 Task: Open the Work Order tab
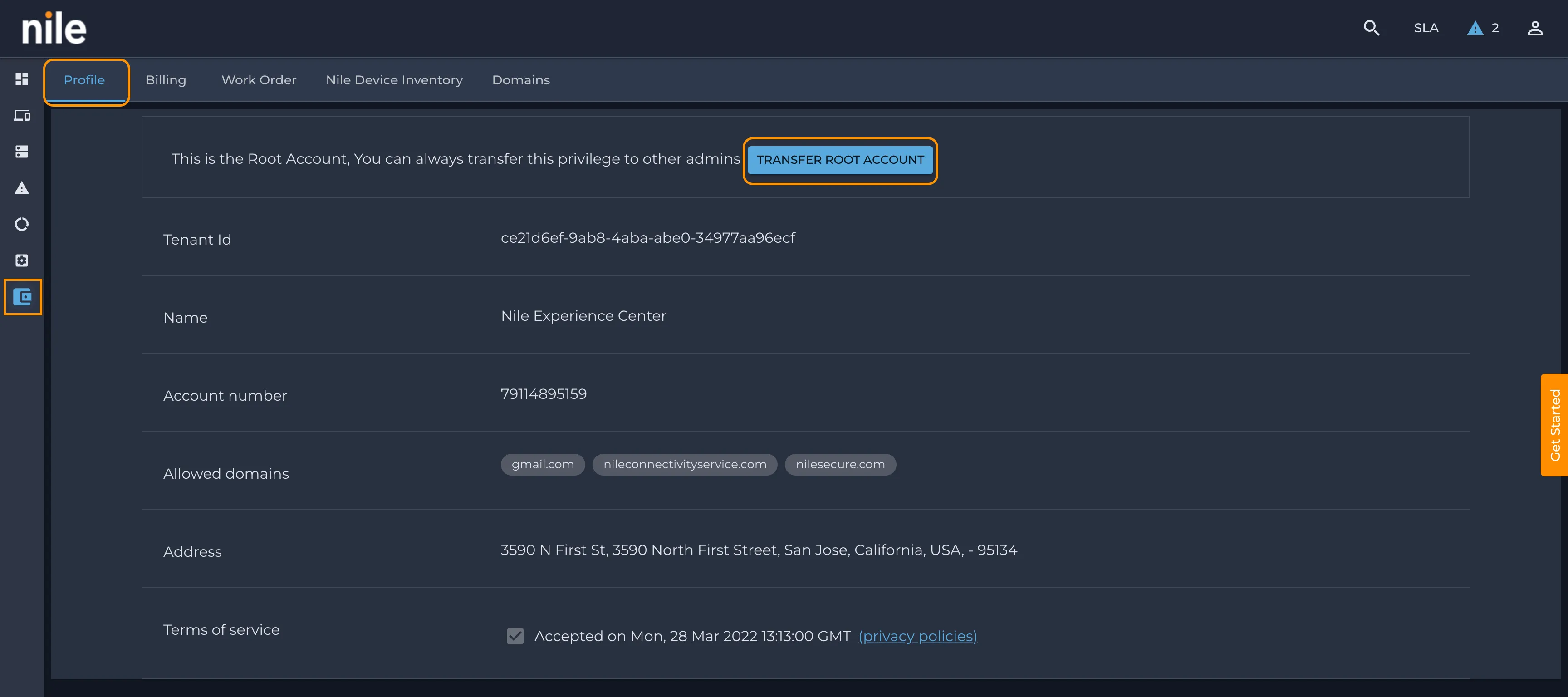[x=259, y=80]
